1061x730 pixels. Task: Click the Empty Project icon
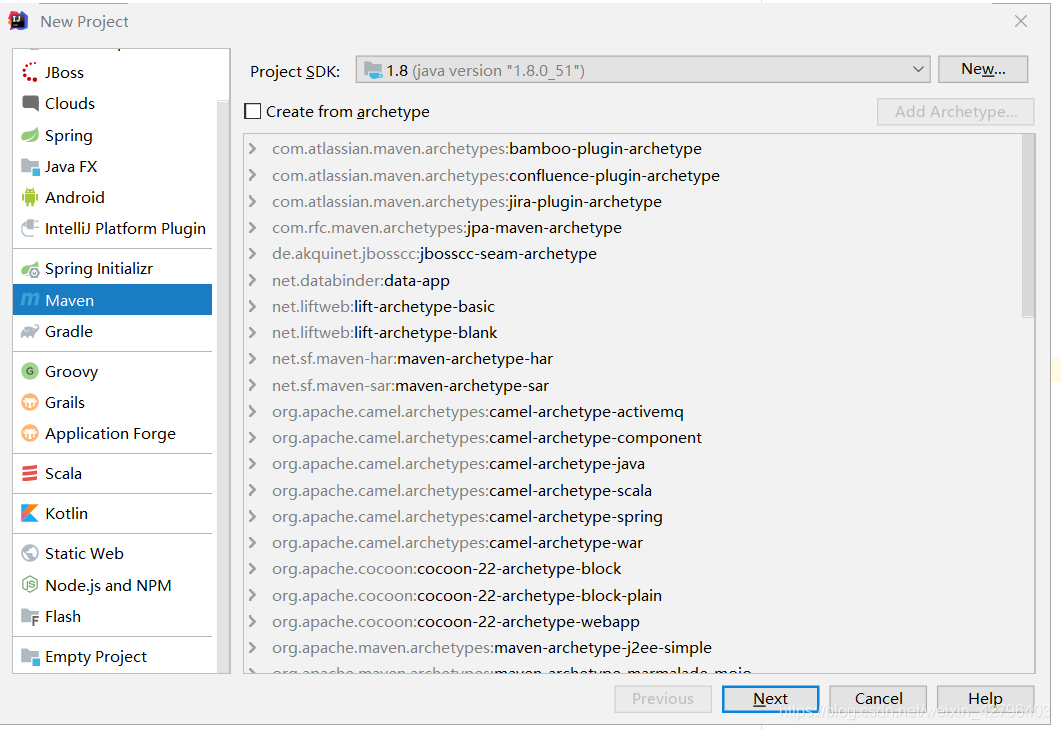(x=30, y=656)
